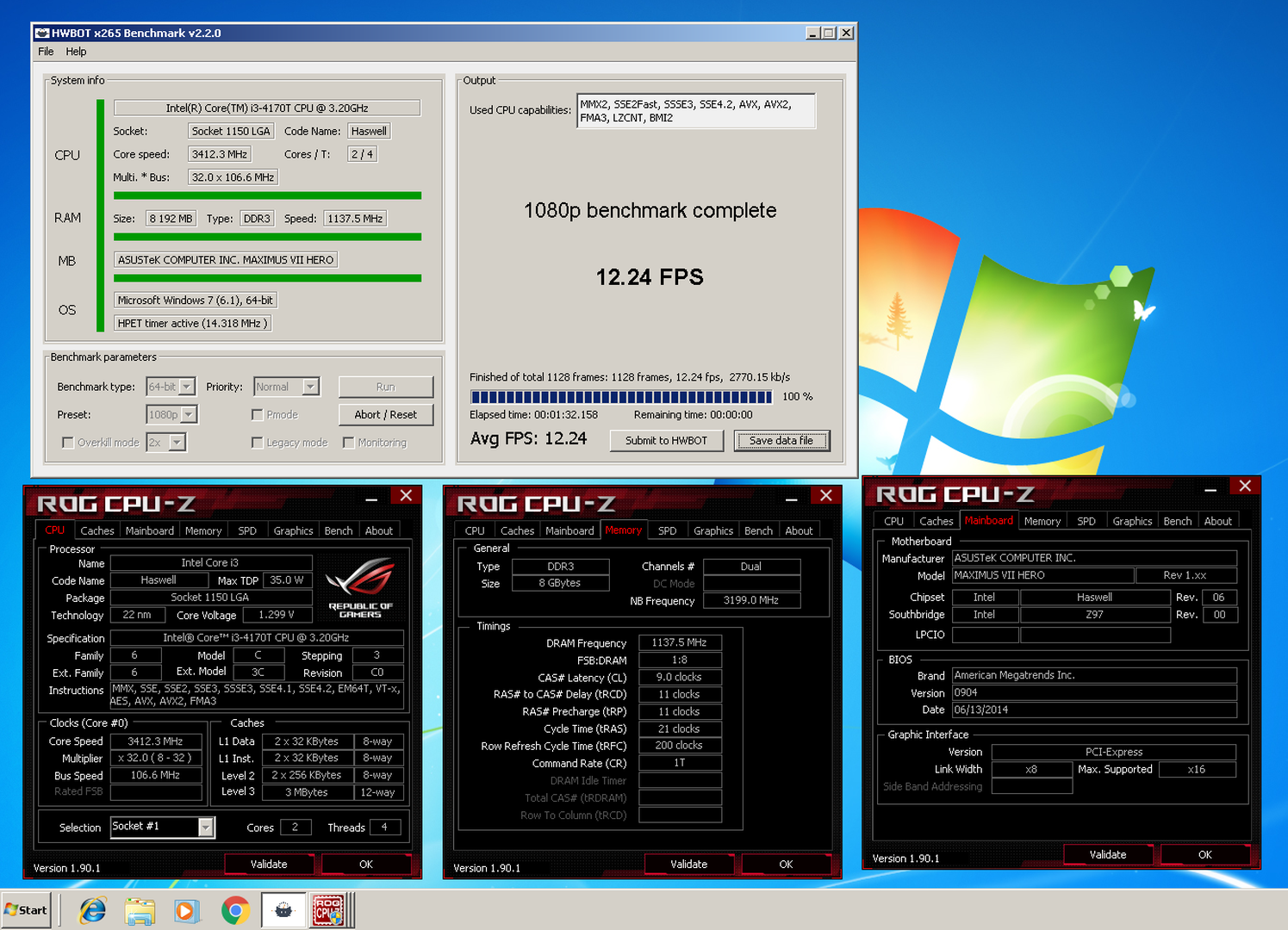Screen dimensions: 1288x930
Task: Launch Windows Media Player from taskbar
Action: pos(186,910)
